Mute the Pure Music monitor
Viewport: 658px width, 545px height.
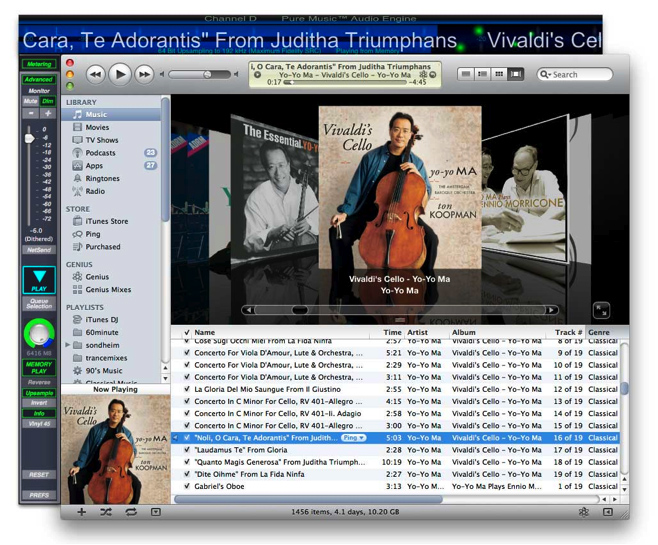30,101
